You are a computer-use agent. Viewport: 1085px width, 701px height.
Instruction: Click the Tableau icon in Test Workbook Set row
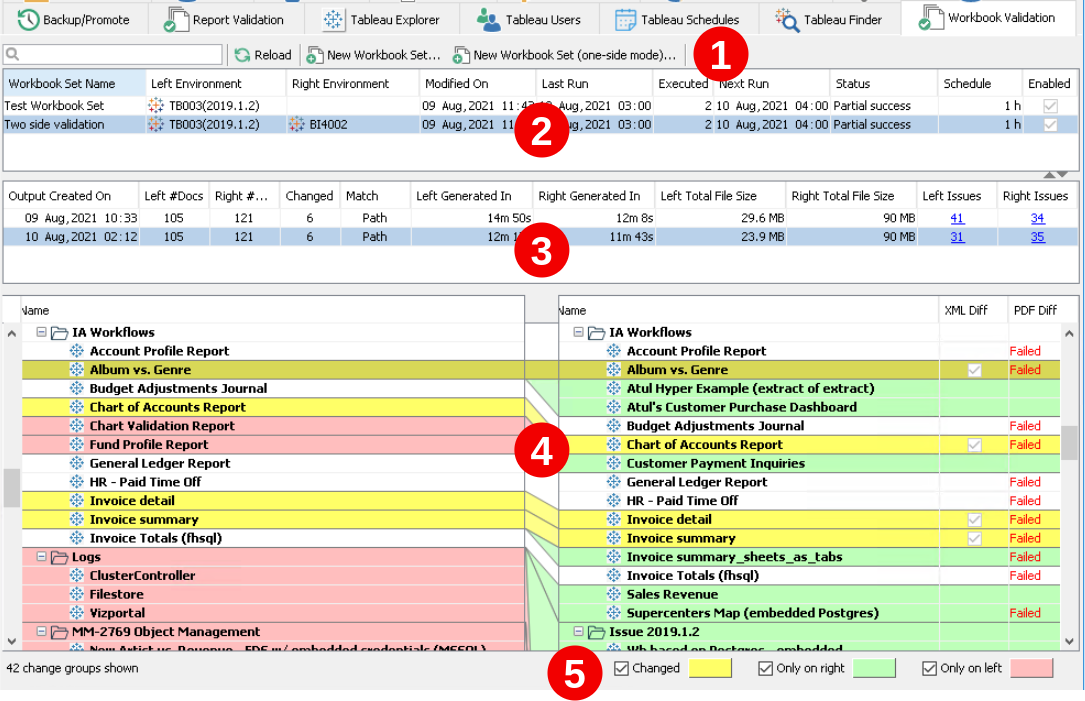(x=156, y=106)
